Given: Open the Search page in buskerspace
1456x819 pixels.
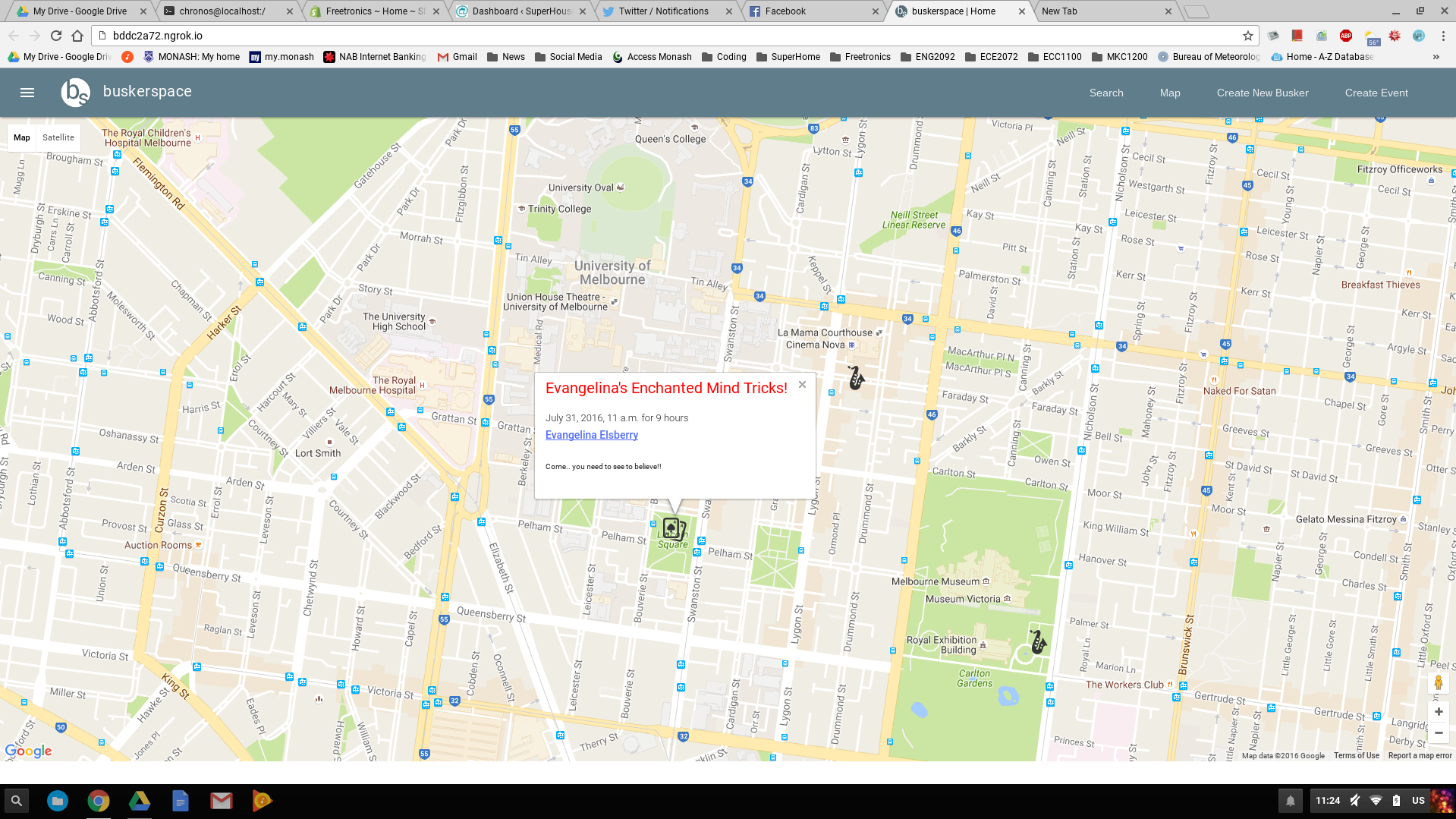Looking at the screenshot, I should tap(1106, 93).
